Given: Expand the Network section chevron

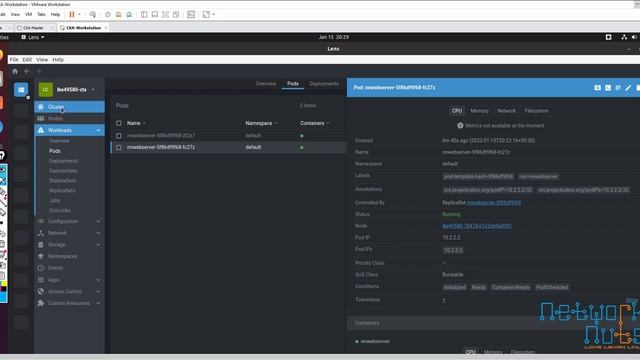Looking at the screenshot, I should (98, 233).
